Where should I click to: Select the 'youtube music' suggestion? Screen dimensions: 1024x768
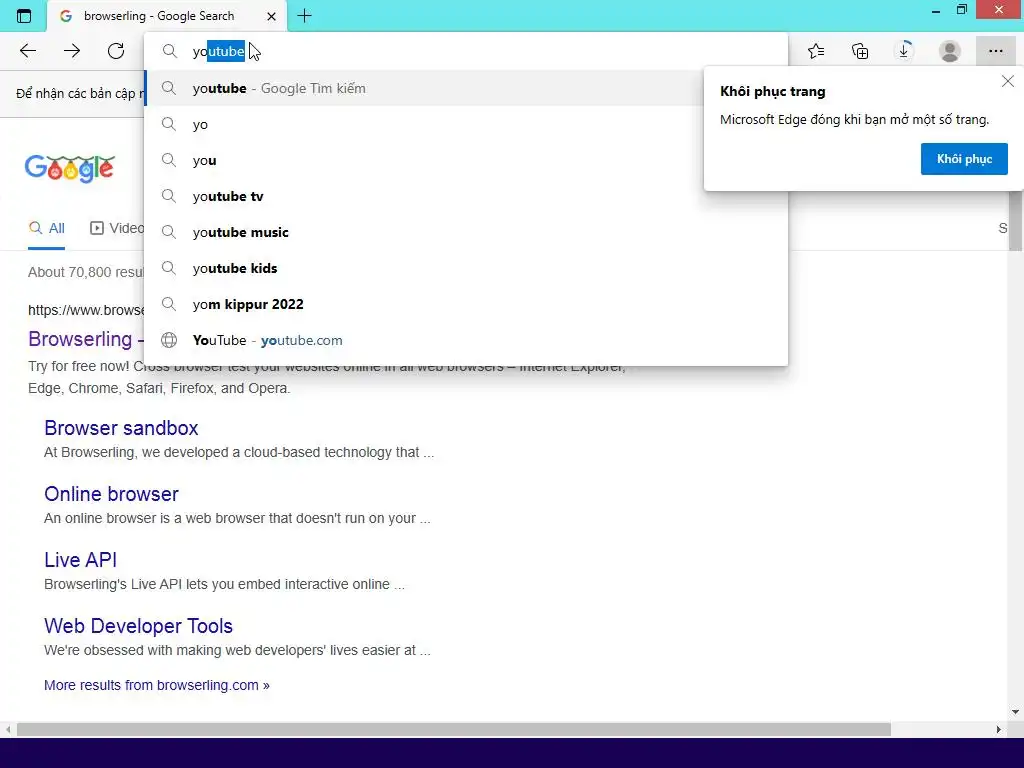tap(466, 232)
